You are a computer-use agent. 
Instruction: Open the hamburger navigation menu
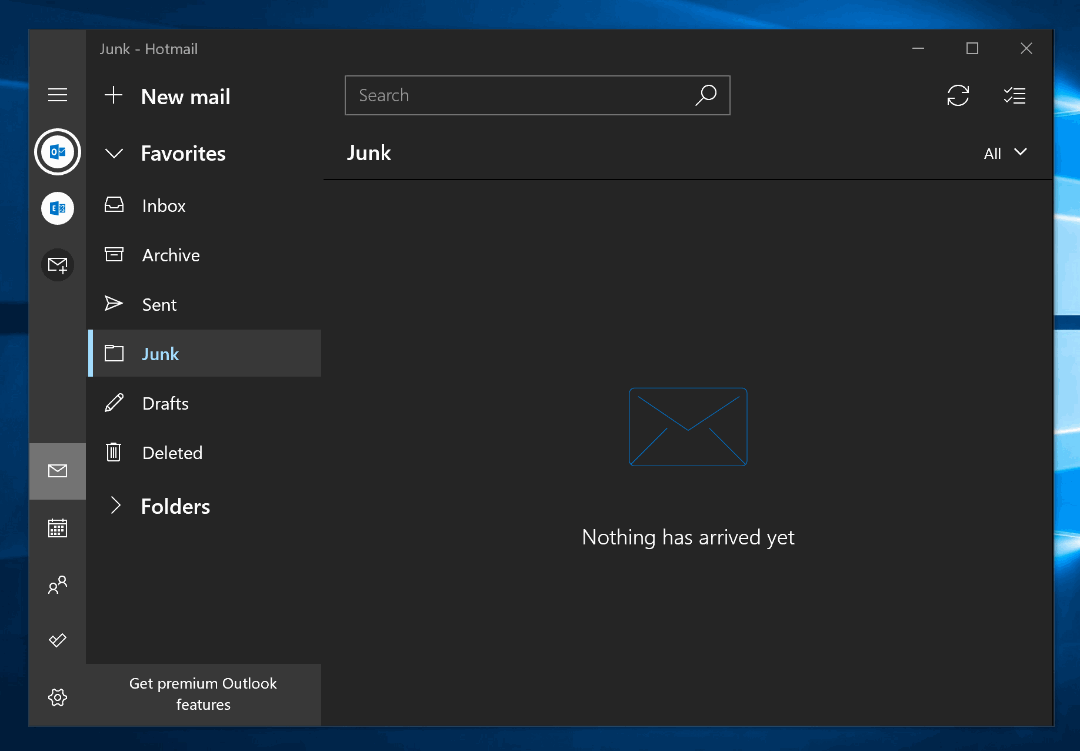click(x=57, y=94)
